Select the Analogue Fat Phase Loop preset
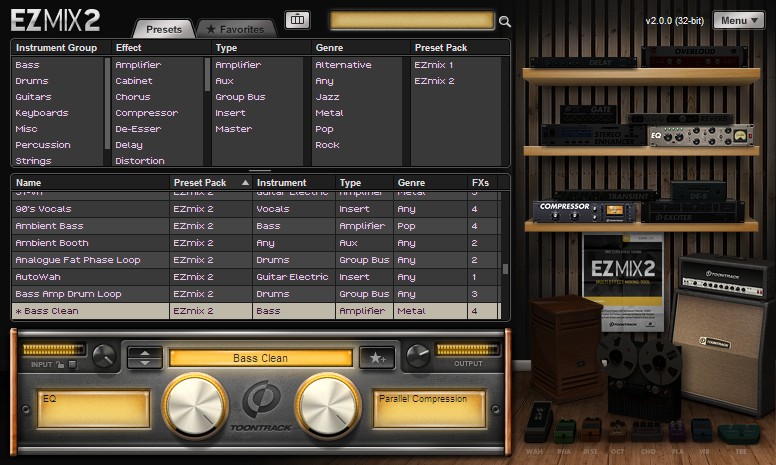Screen dimensions: 776x465 tap(254, 260)
